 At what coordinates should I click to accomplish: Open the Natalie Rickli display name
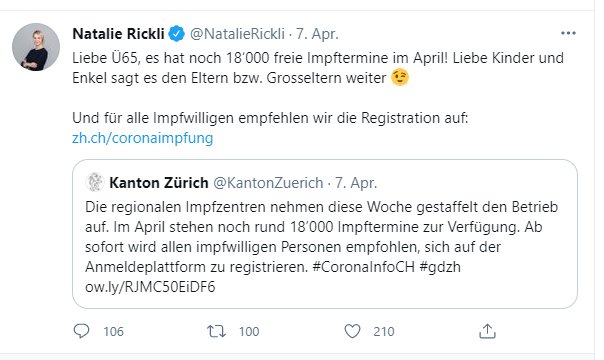point(118,34)
